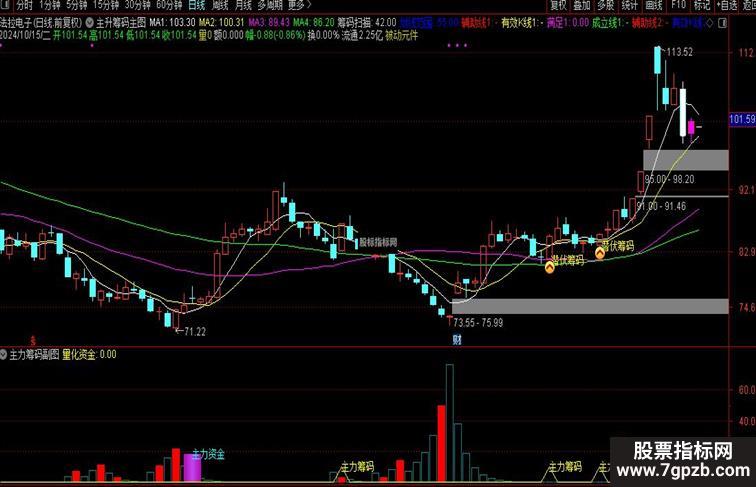Click the panel toggle icon beside diamond
Viewport: 756px width, 487px height.
722,23
